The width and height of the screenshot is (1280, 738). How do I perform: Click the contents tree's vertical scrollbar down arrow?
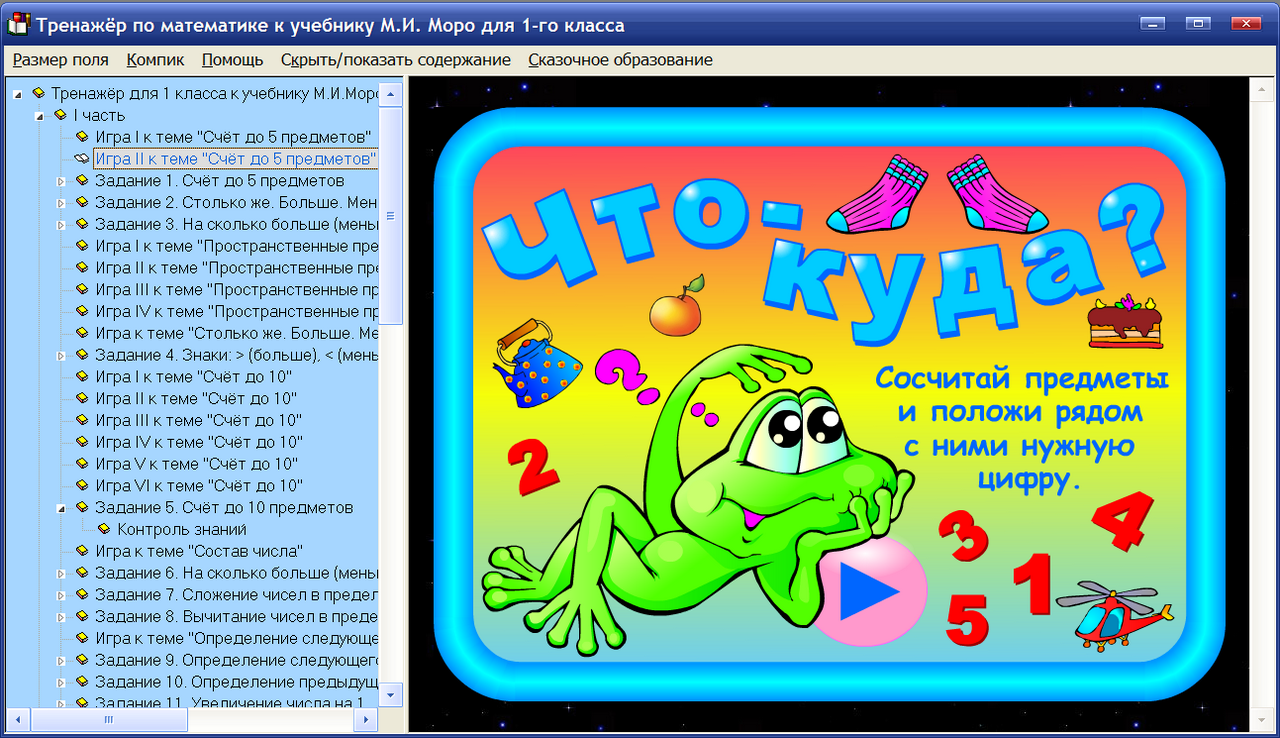pyautogui.click(x=391, y=694)
